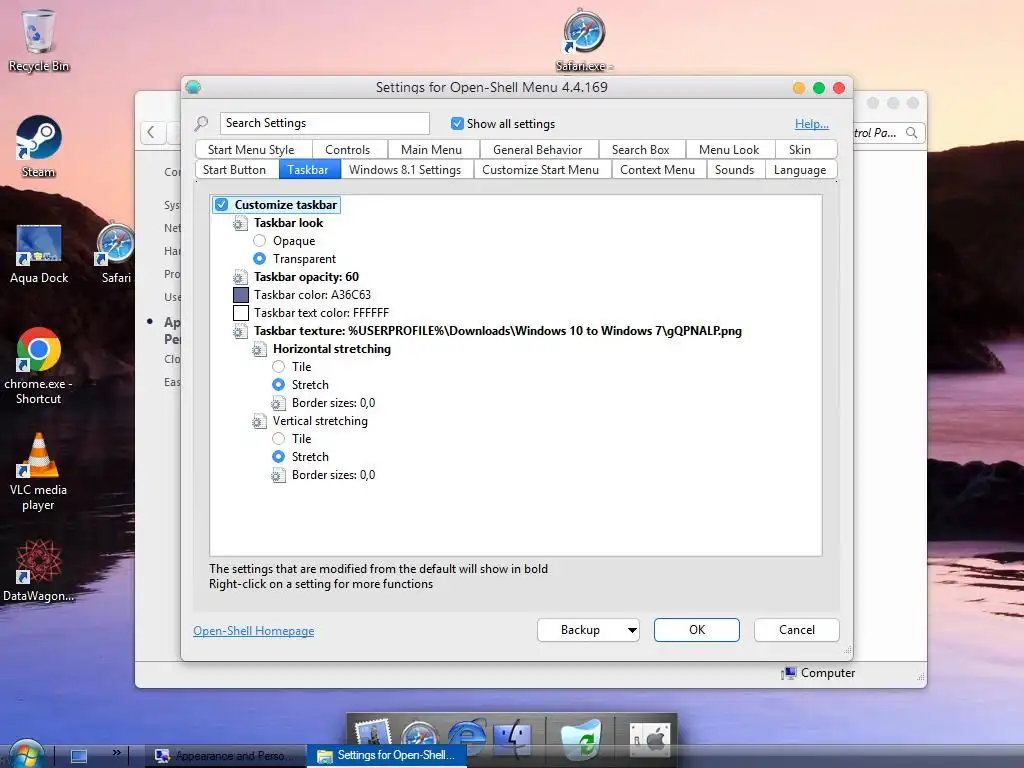This screenshot has height=768, width=1024.
Task: Toggle the Show all settings checkbox
Action: (457, 123)
